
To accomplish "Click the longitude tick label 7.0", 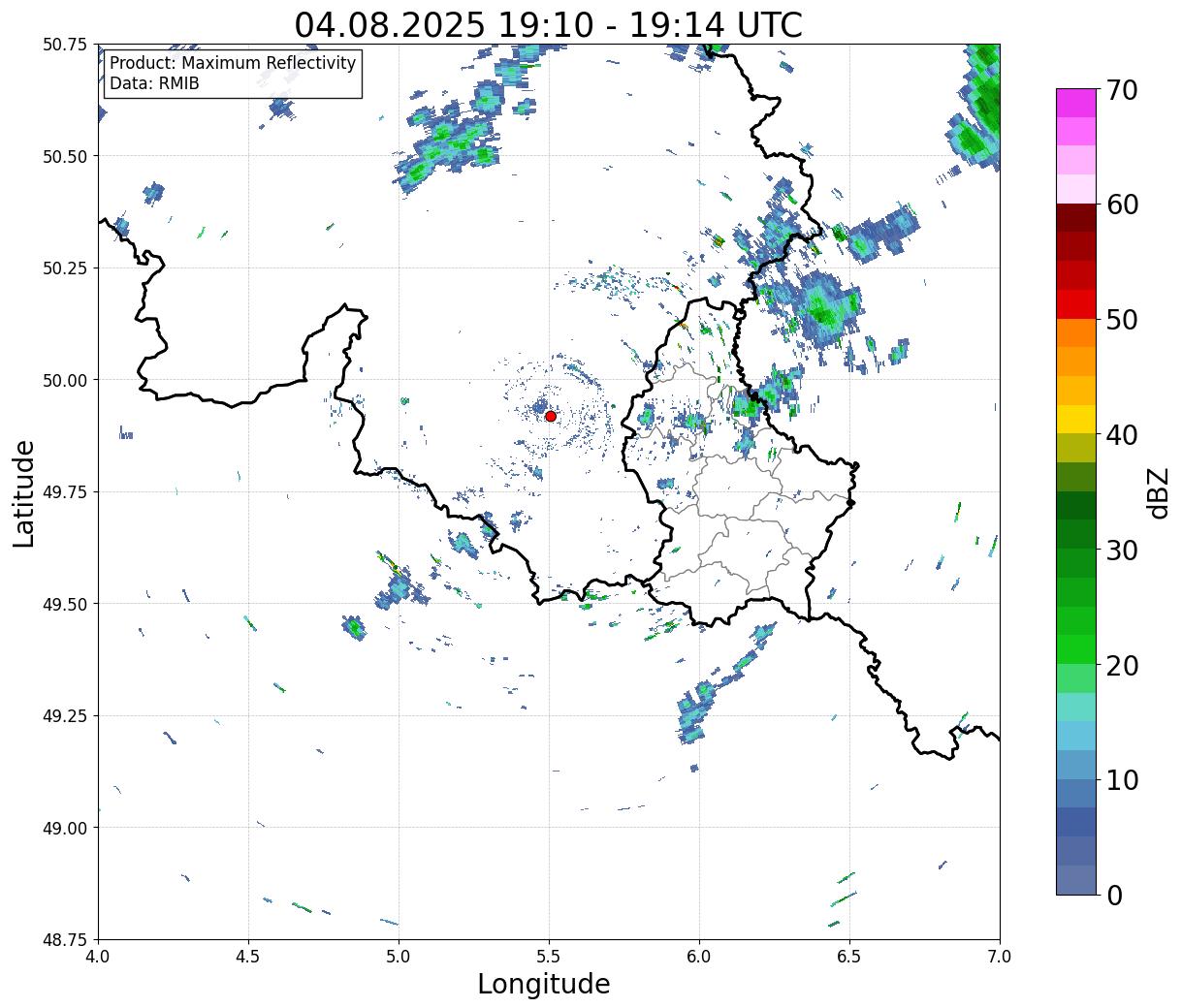I will pyautogui.click(x=1000, y=956).
